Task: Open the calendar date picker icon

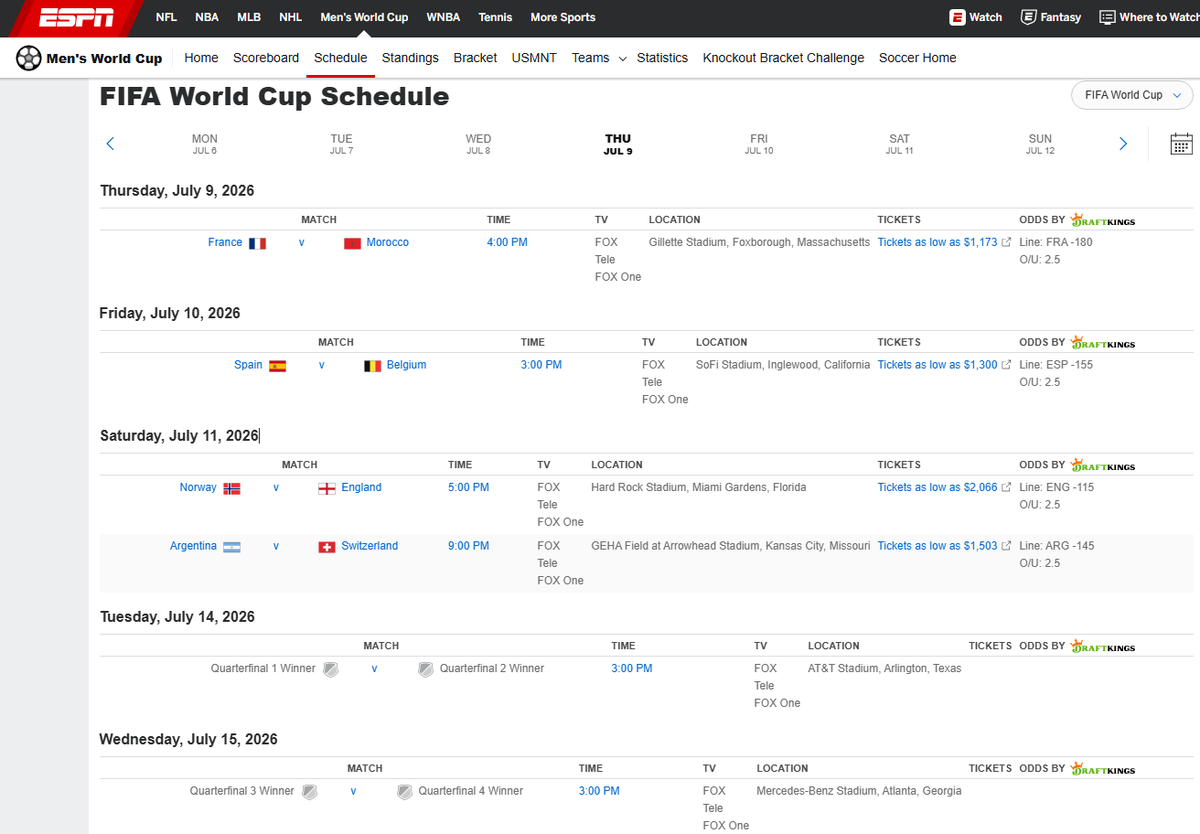Action: 1181,144
